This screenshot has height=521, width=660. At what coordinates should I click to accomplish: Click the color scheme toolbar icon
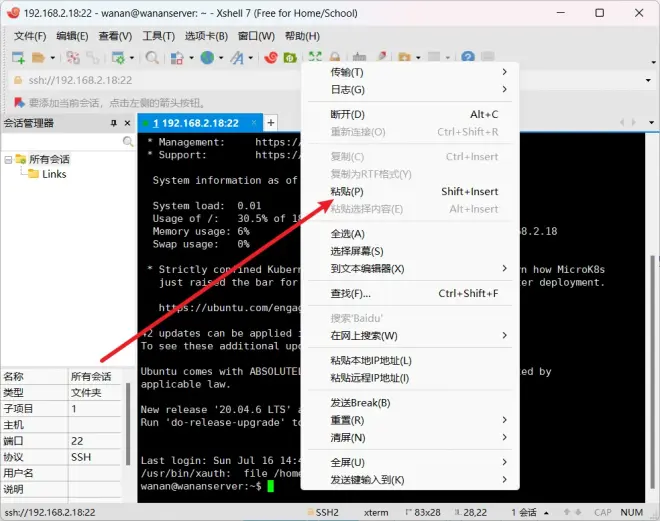(177, 57)
